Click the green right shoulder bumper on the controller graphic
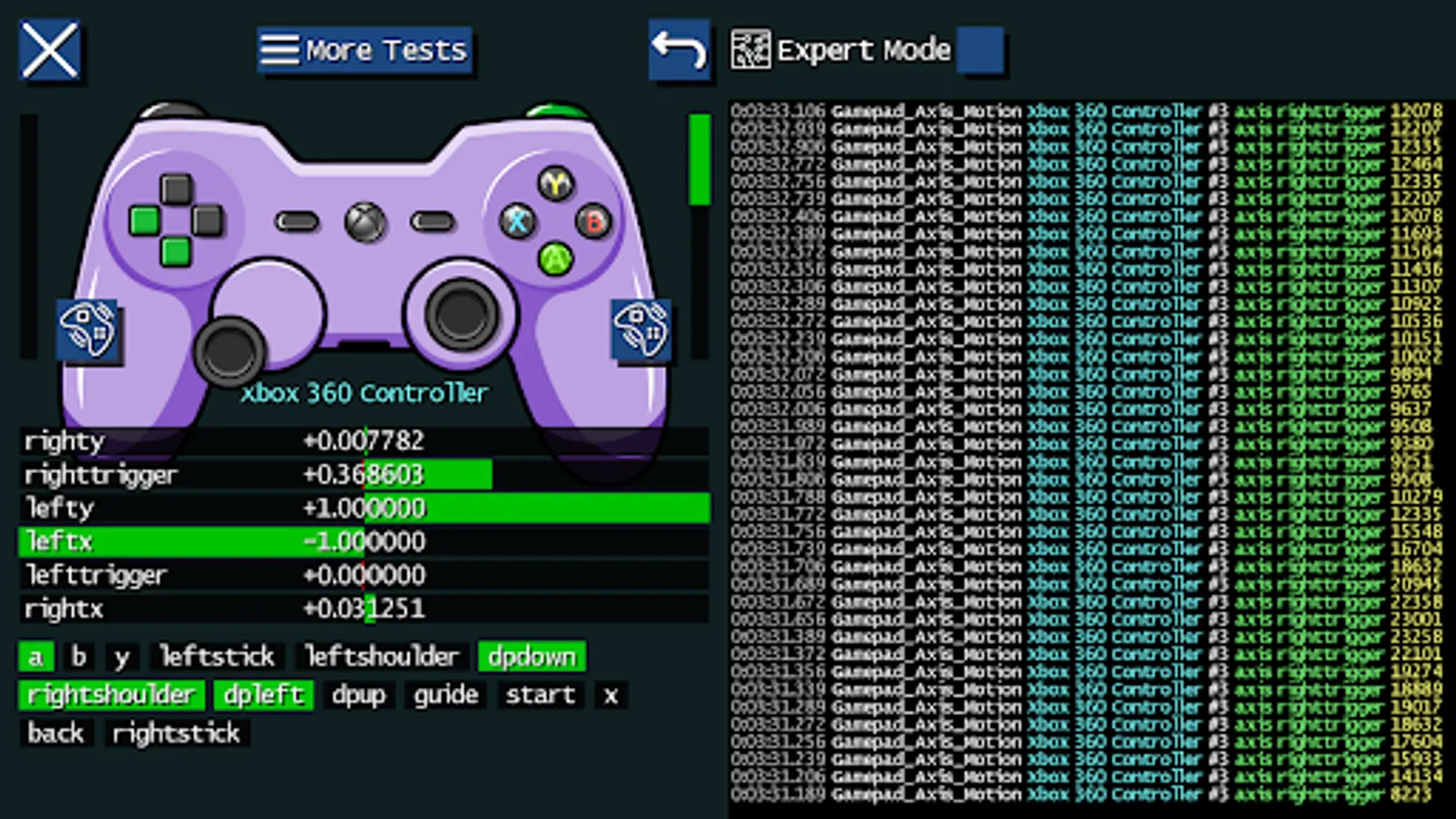 click(556, 112)
